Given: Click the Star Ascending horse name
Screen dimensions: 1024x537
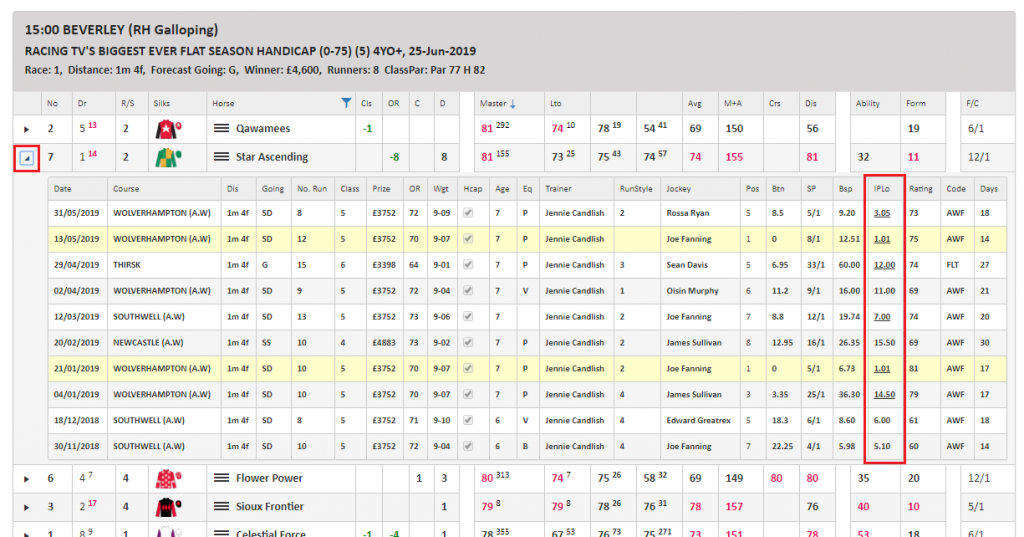Looking at the screenshot, I should [x=271, y=157].
